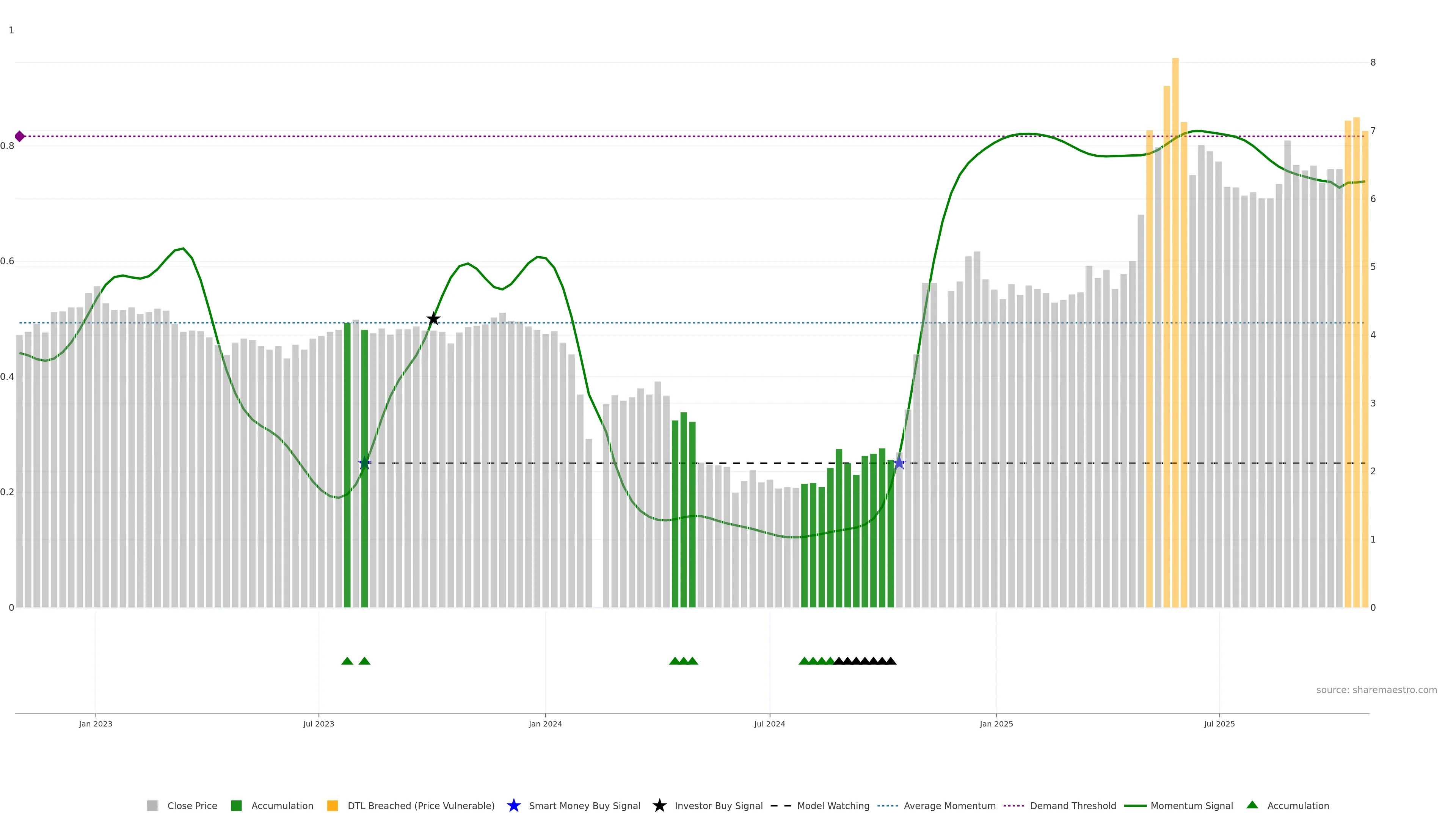Click the Jul 2025 axis label
The width and height of the screenshot is (1456, 819).
1219,723
